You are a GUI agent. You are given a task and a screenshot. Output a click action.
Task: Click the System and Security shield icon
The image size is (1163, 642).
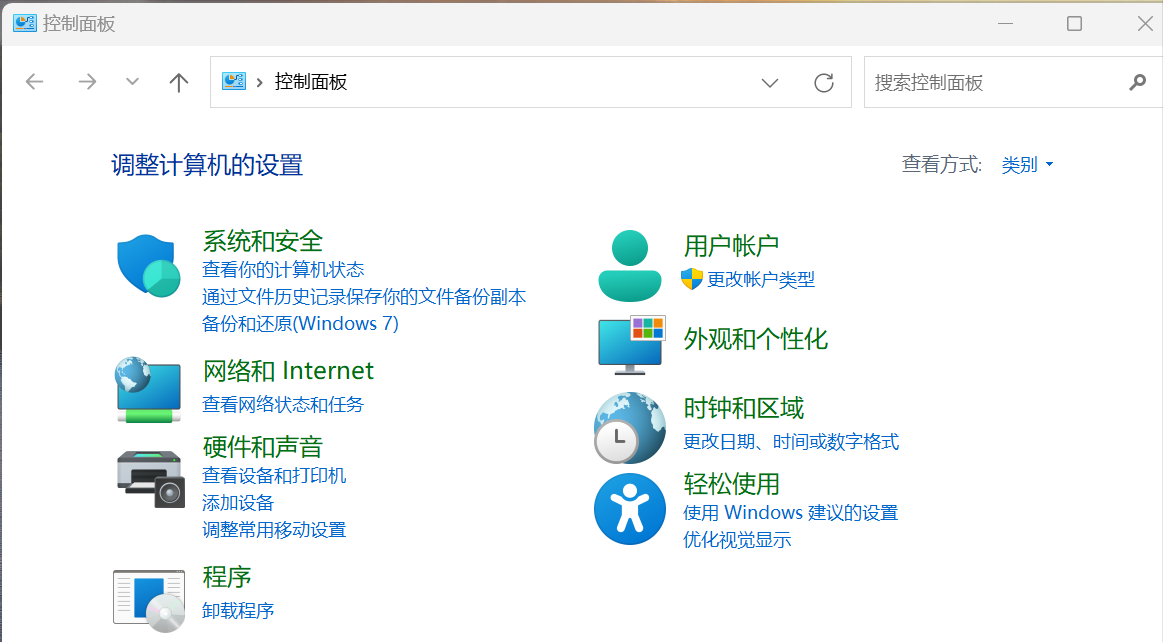click(148, 266)
